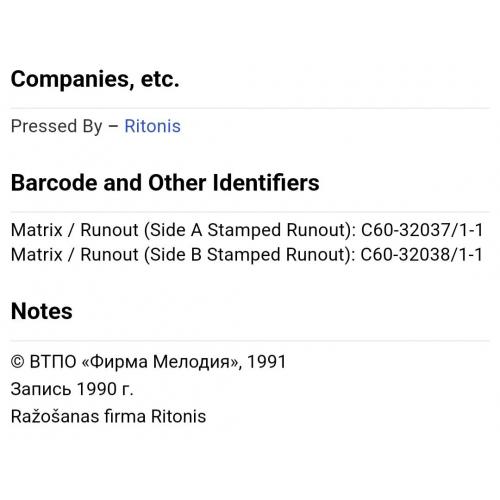Select the ВТПО «Фирма Мелодия» copyright line
This screenshot has height=500, width=500.
click(x=148, y=362)
